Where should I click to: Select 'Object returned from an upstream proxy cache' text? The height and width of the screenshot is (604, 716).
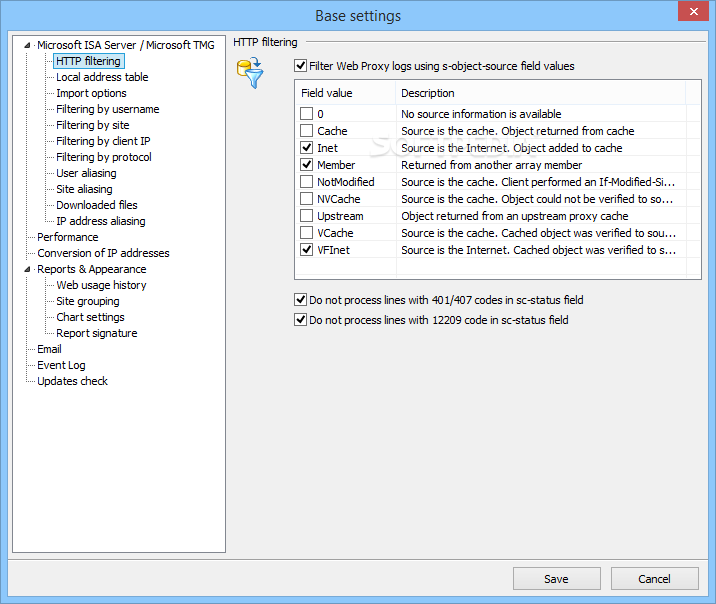coord(515,216)
